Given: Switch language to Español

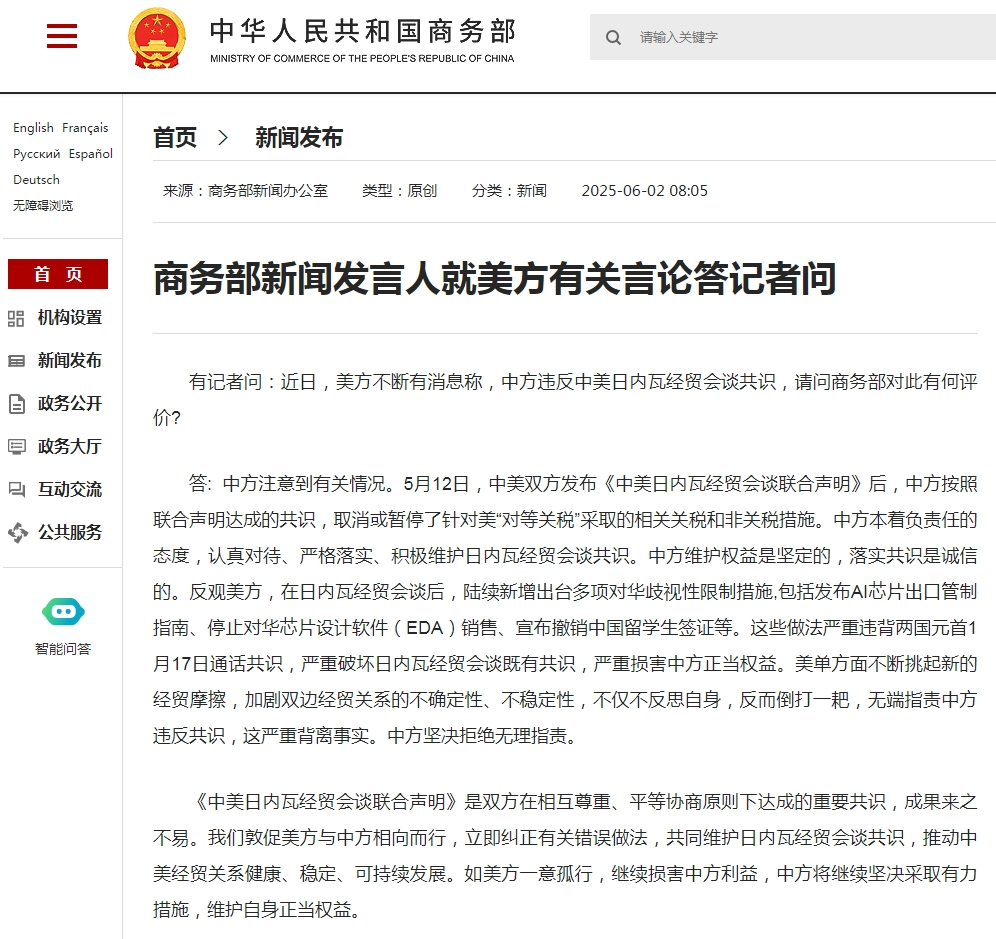Looking at the screenshot, I should 91,154.
